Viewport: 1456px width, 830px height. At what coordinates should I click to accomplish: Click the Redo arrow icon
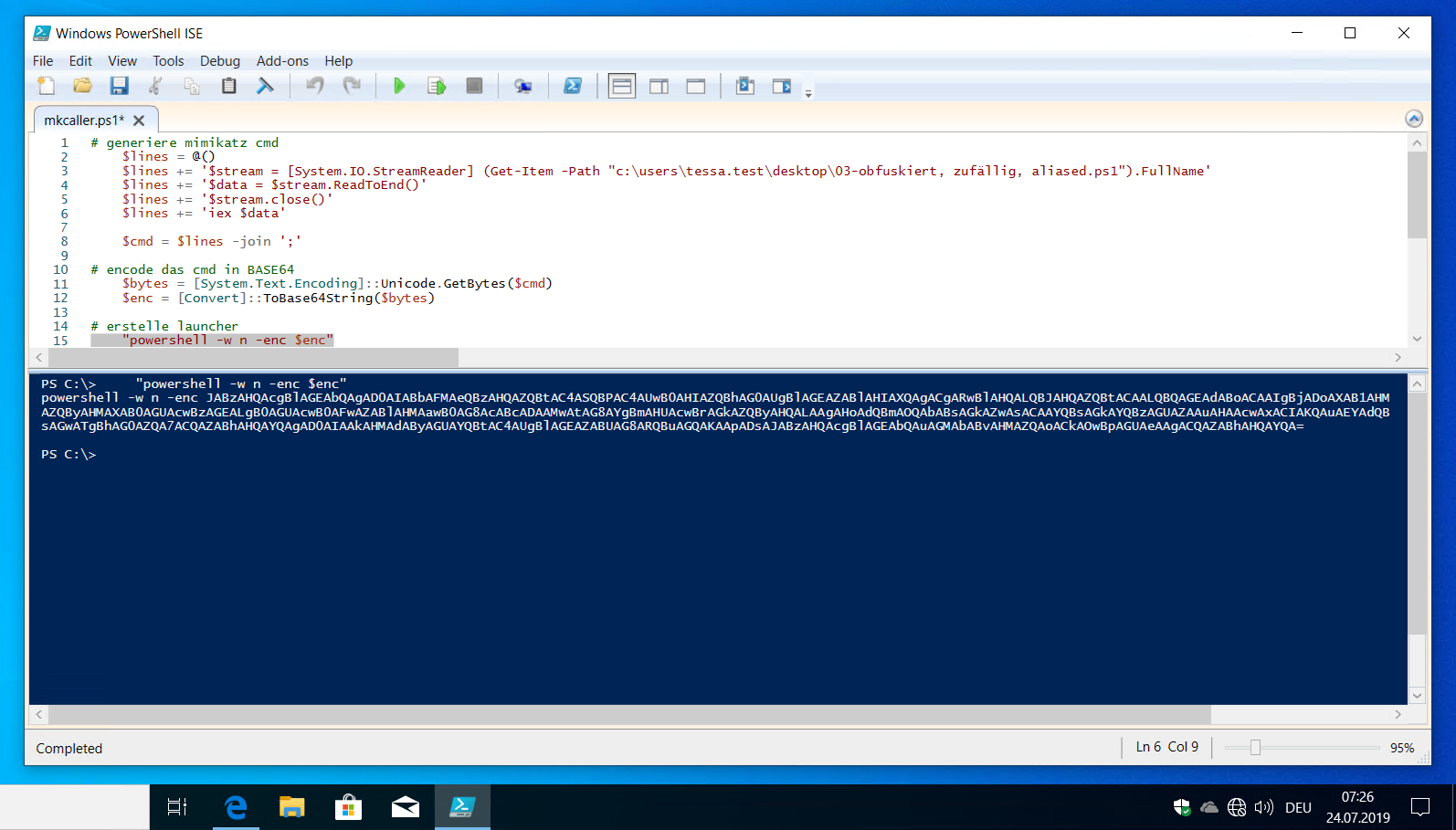(352, 86)
